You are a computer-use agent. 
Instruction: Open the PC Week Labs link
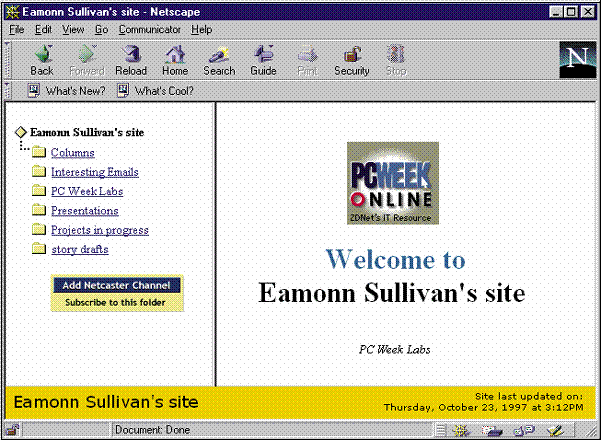pyautogui.click(x=87, y=191)
